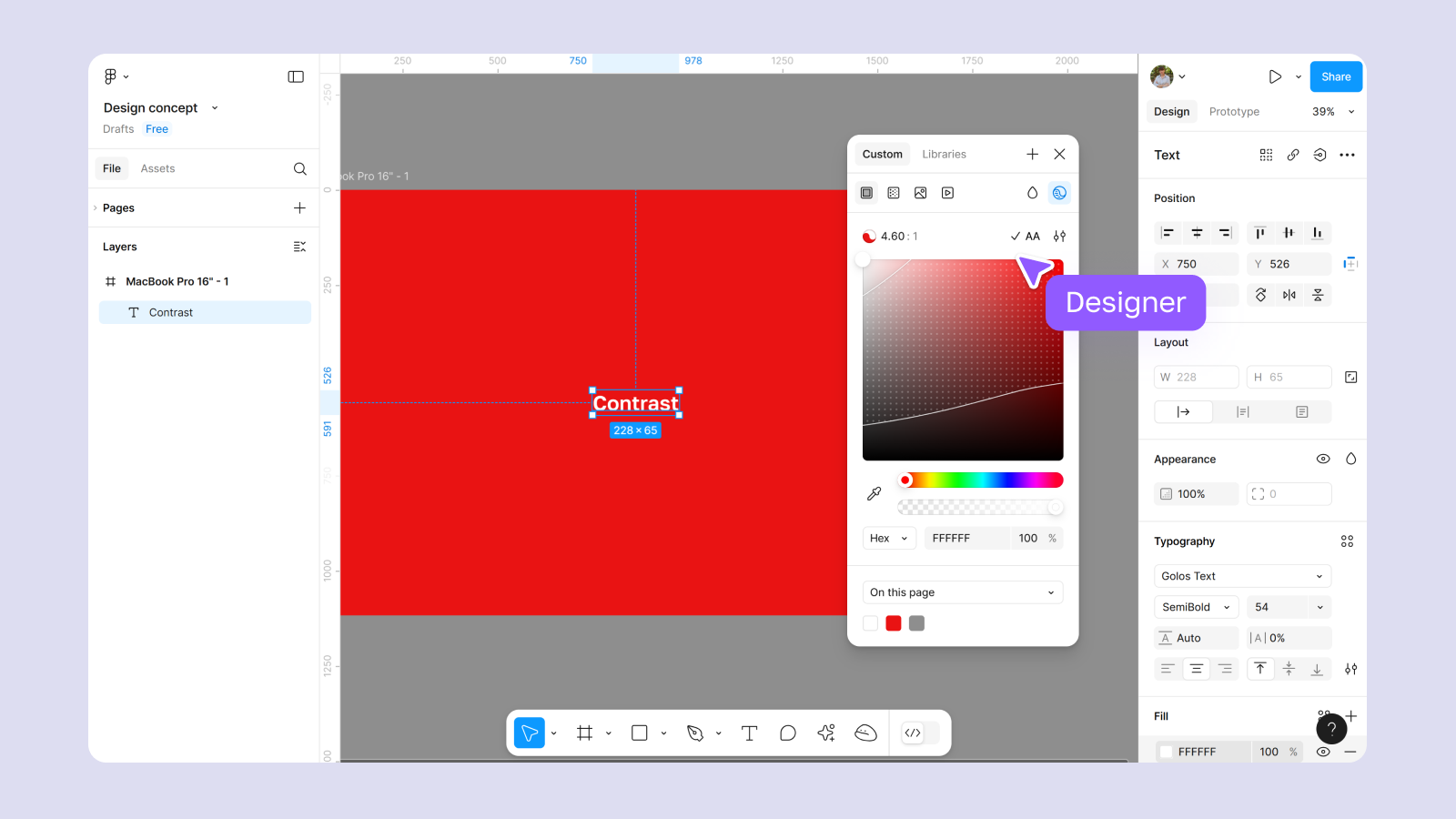Image resolution: width=1456 pixels, height=819 pixels.
Task: Toggle Appearance visibility eye icon
Action: [x=1323, y=460]
